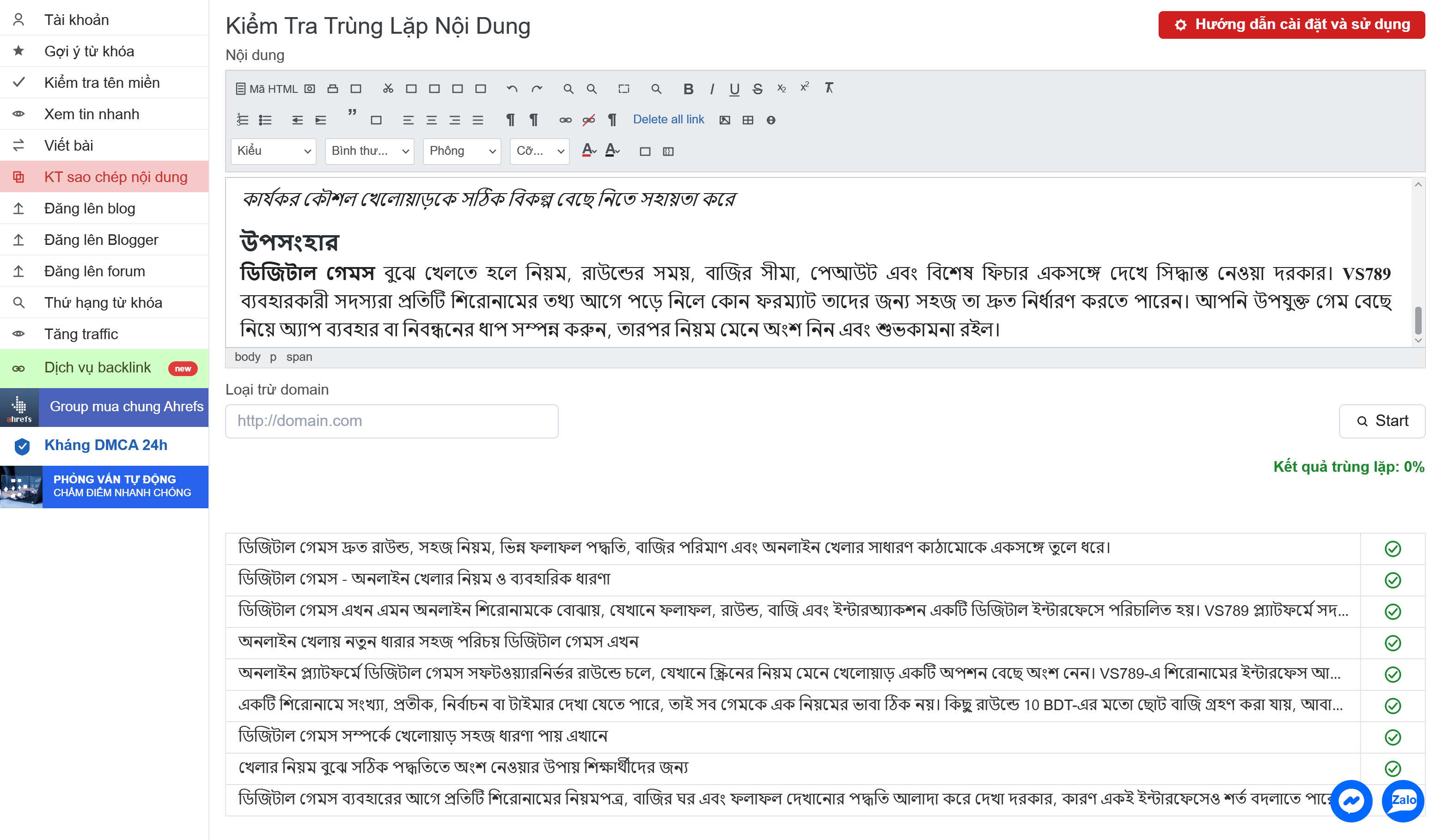Image resolution: width=1442 pixels, height=840 pixels.
Task: Open Xem tin nhanh
Action: [104, 115]
